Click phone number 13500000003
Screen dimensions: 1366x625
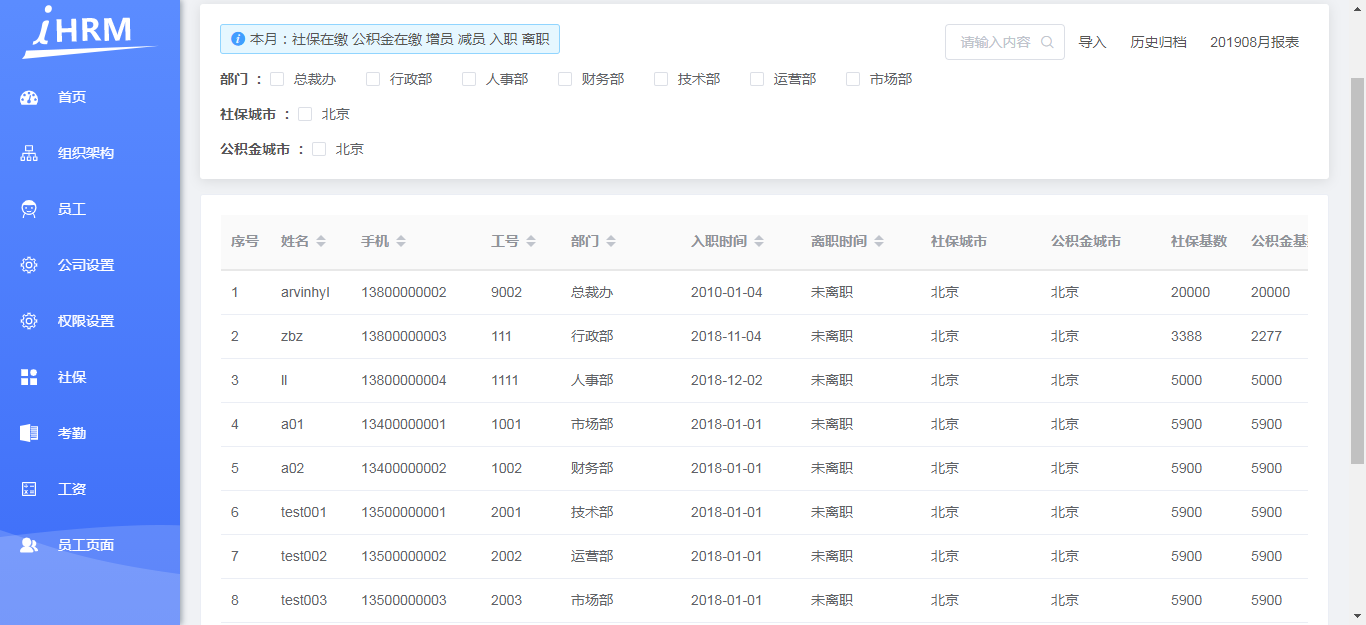[404, 600]
